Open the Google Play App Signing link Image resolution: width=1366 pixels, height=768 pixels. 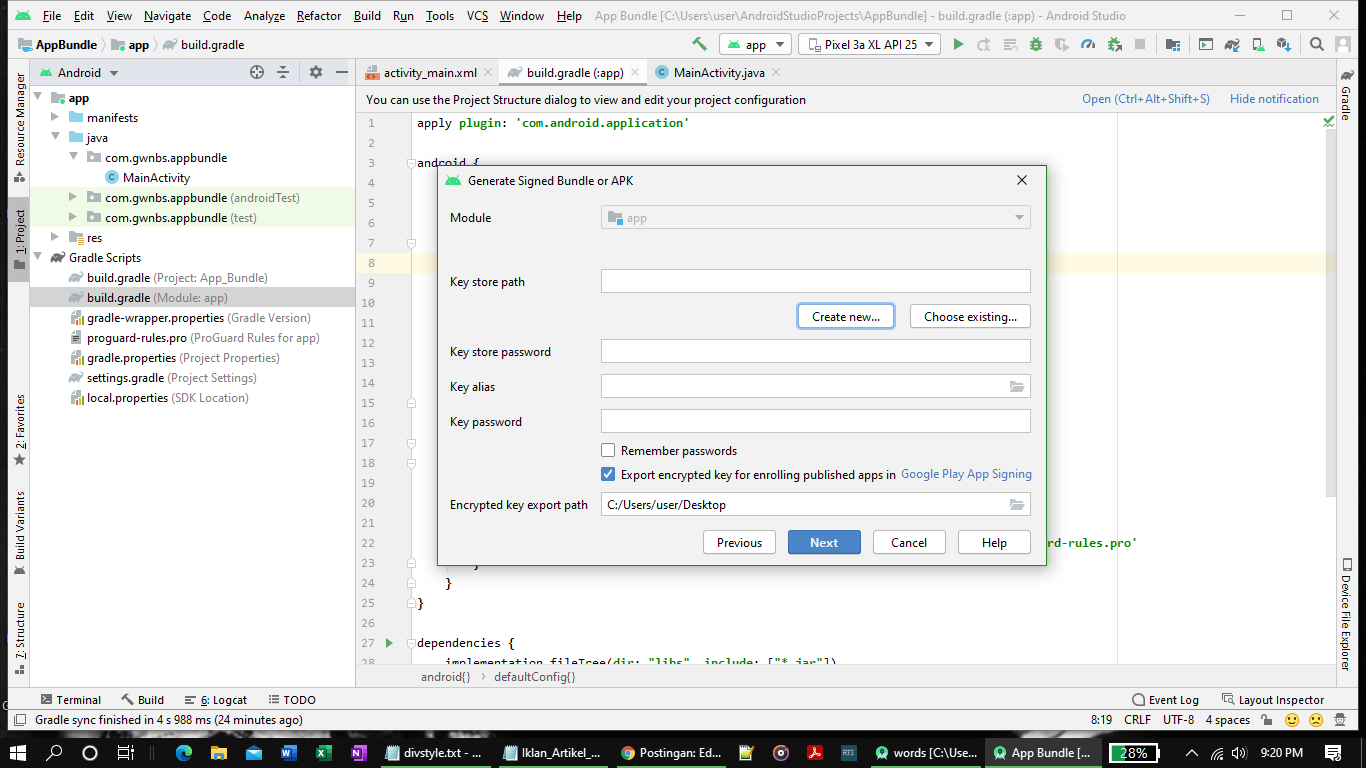point(965,473)
